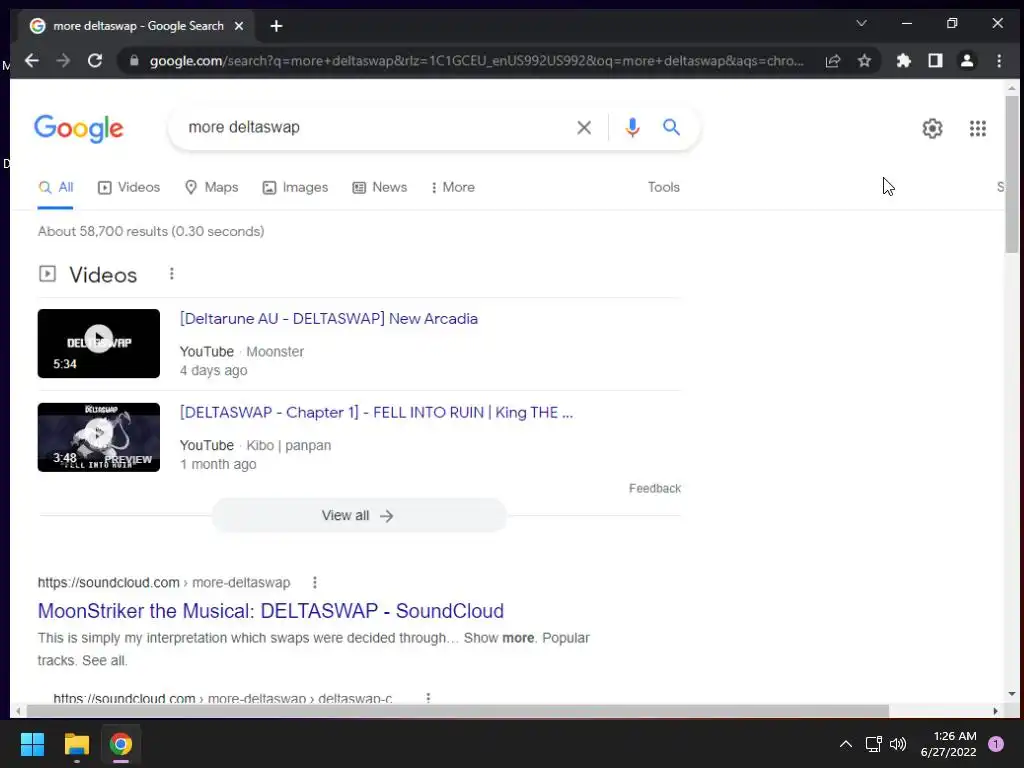This screenshot has height=768, width=1024.
Task: Open the Windows Start menu
Action: [32, 744]
